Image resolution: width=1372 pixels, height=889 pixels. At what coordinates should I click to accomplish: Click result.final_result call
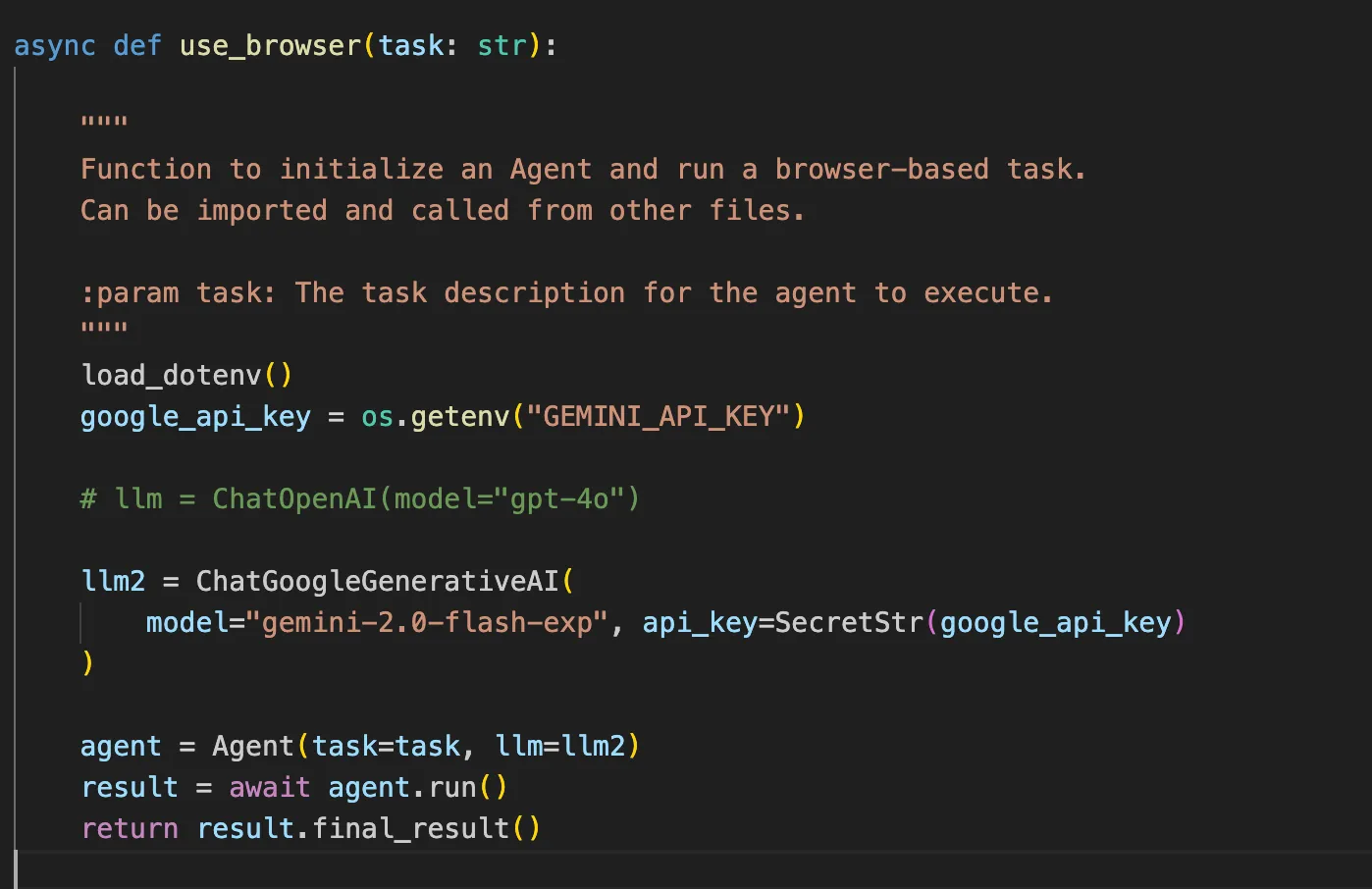point(369,828)
